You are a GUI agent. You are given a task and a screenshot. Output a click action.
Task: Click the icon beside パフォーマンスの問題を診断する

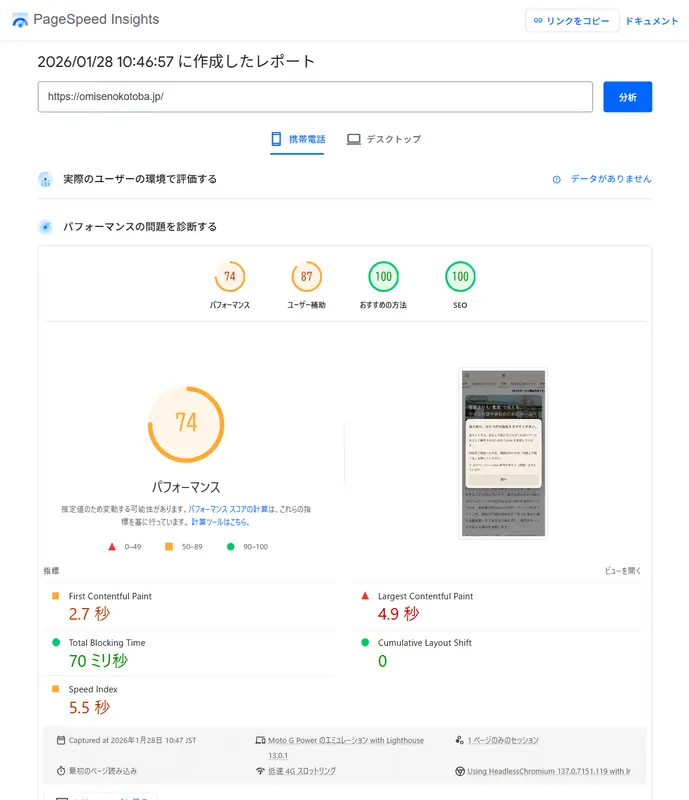(x=45, y=227)
